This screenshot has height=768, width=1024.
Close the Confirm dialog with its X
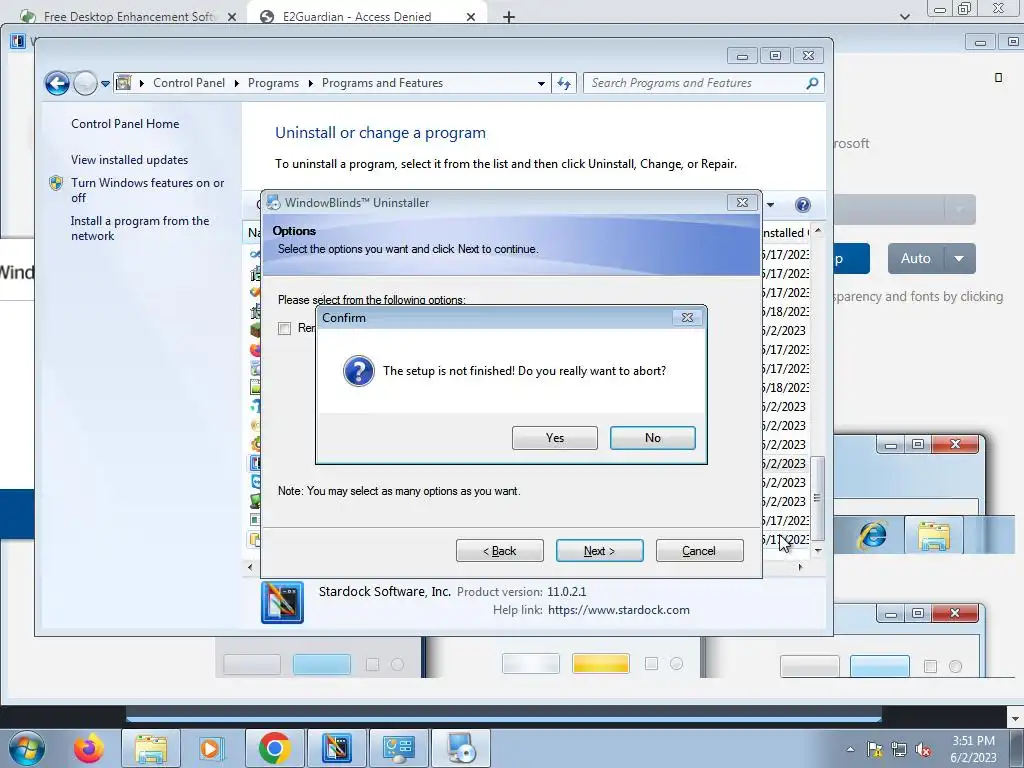click(687, 317)
